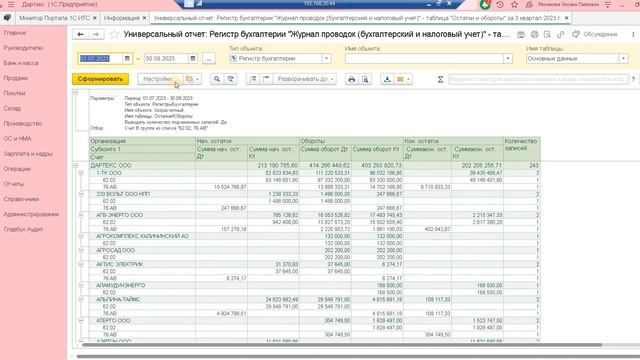640x360 pixels.
Task: Click the filter text input field
Action: tap(538, 79)
